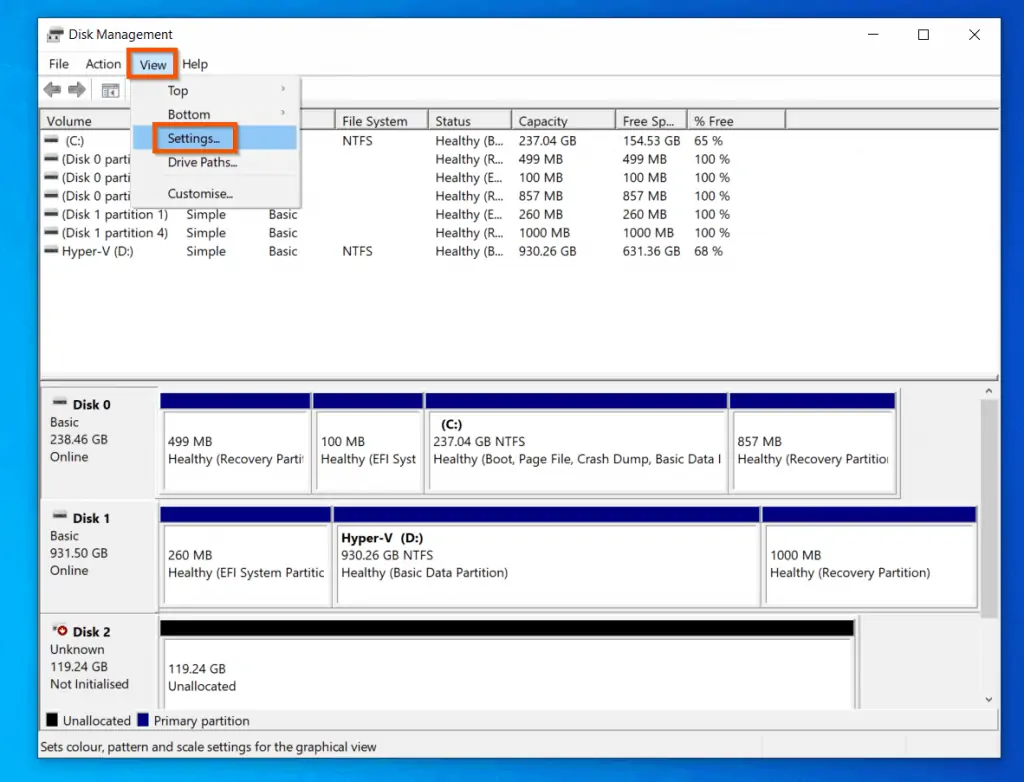This screenshot has height=782, width=1024.
Task: Select the 260 MB EFI System partition block
Action: [x=246, y=557]
